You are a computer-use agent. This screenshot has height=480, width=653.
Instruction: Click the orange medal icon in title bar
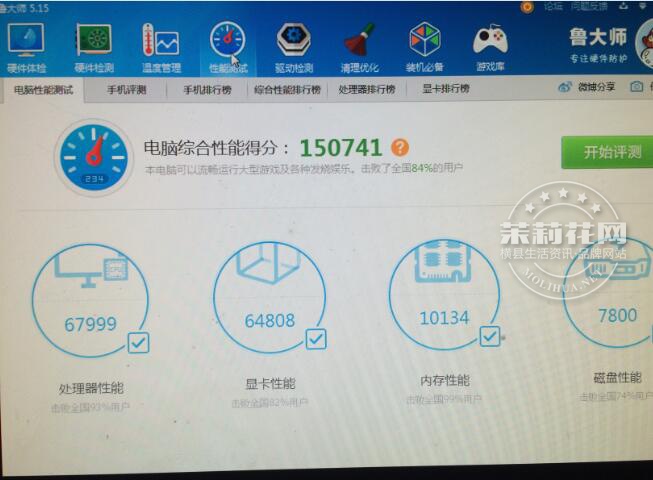pyautogui.click(x=527, y=7)
